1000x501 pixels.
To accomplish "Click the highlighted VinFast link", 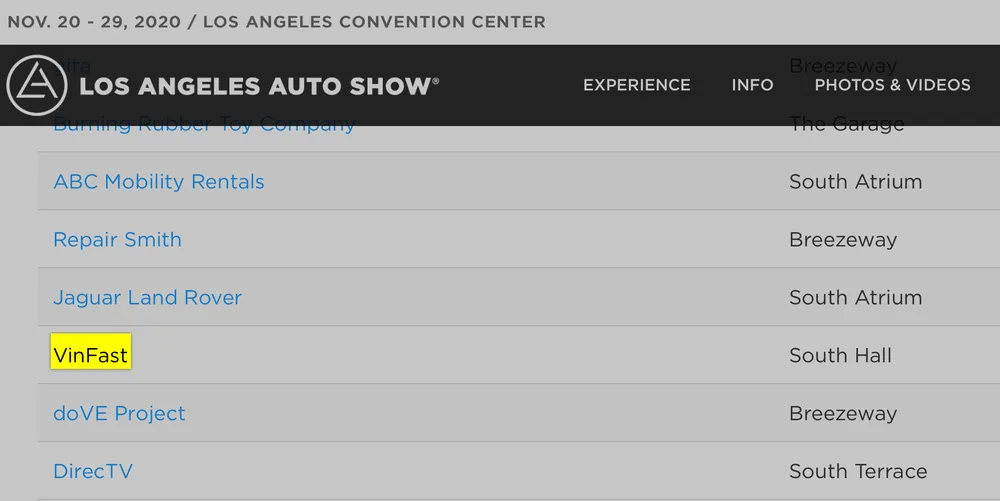I will coord(91,355).
